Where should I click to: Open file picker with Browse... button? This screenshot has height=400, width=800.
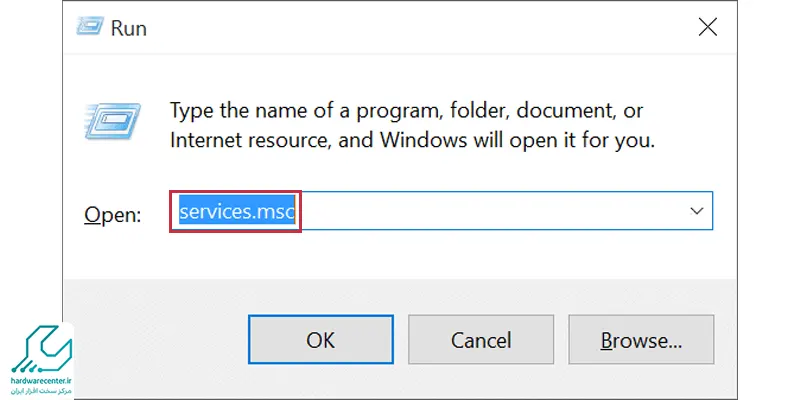[641, 339]
